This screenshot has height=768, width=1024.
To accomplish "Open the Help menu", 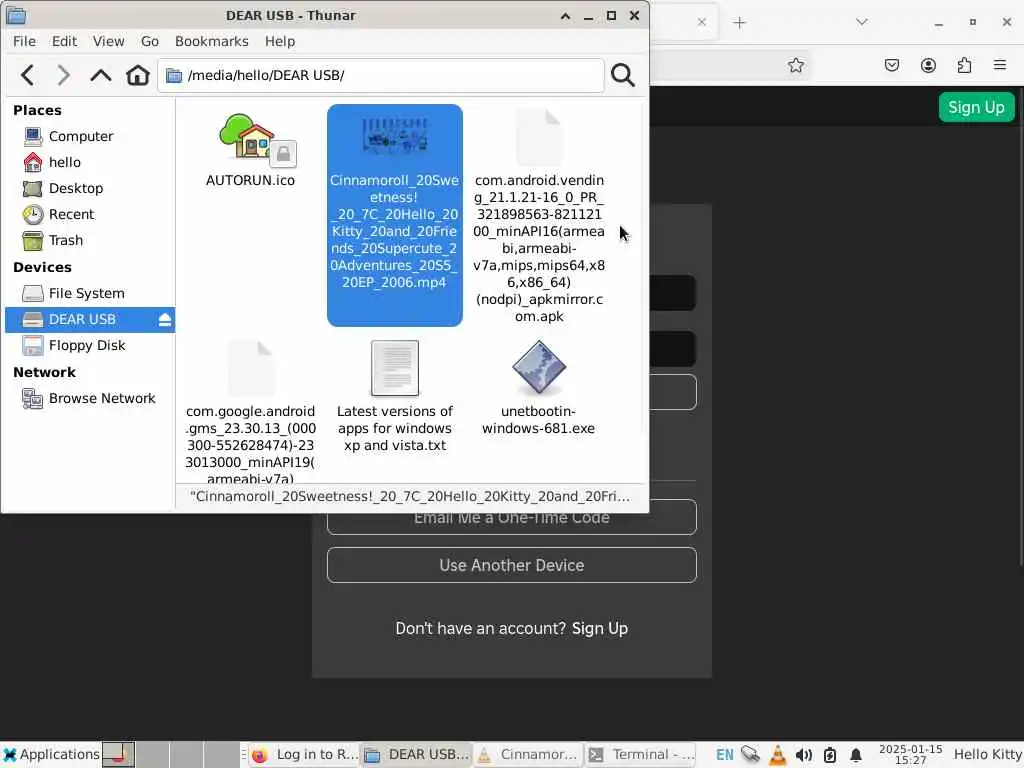I will tap(280, 41).
